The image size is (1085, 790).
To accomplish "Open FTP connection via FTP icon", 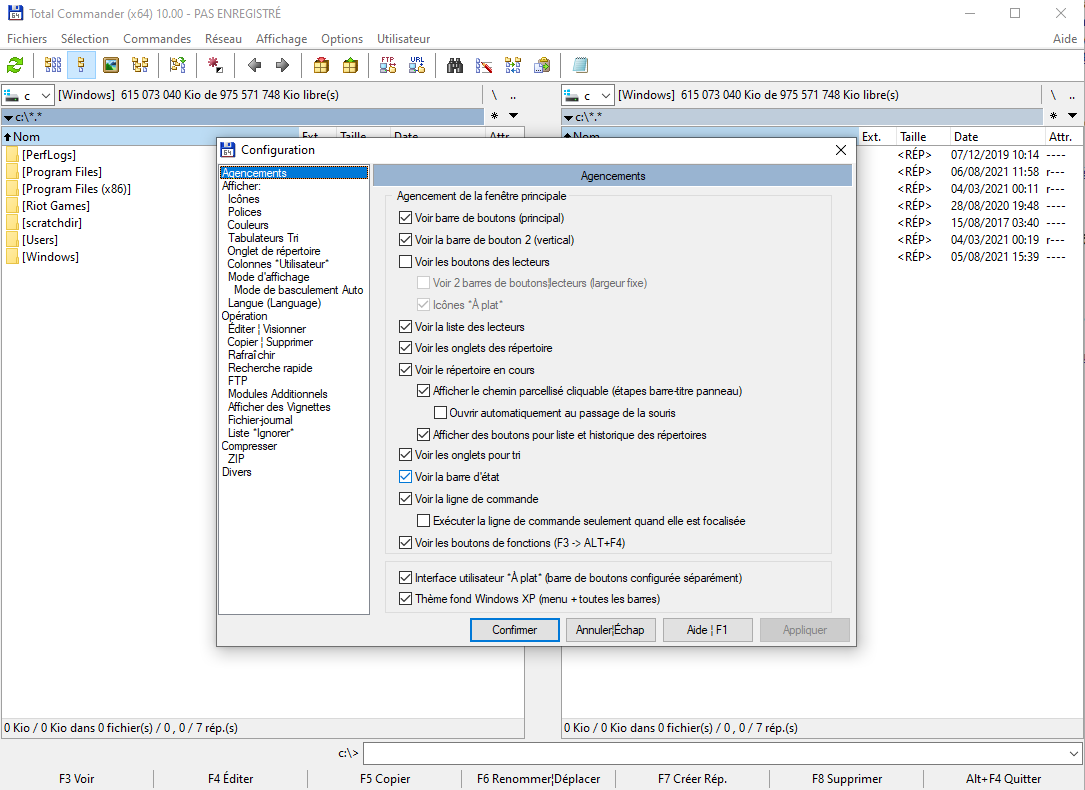I will (x=388, y=66).
